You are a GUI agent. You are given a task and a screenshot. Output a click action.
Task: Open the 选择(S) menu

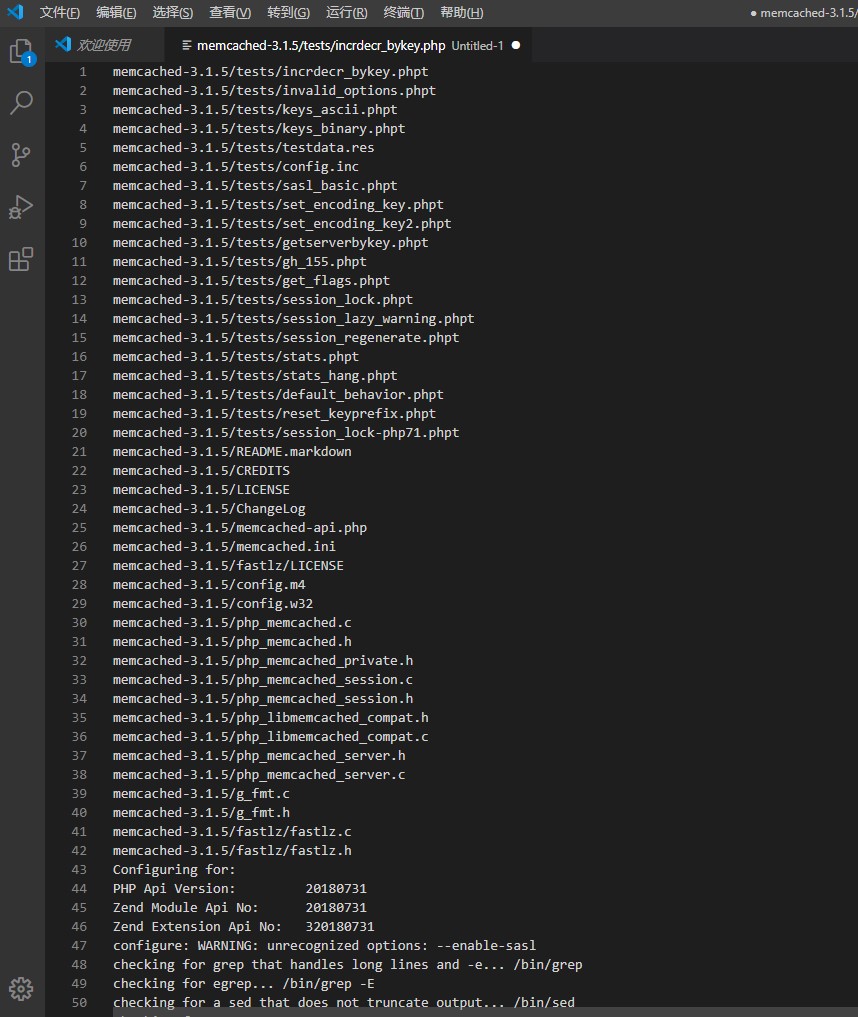174,12
